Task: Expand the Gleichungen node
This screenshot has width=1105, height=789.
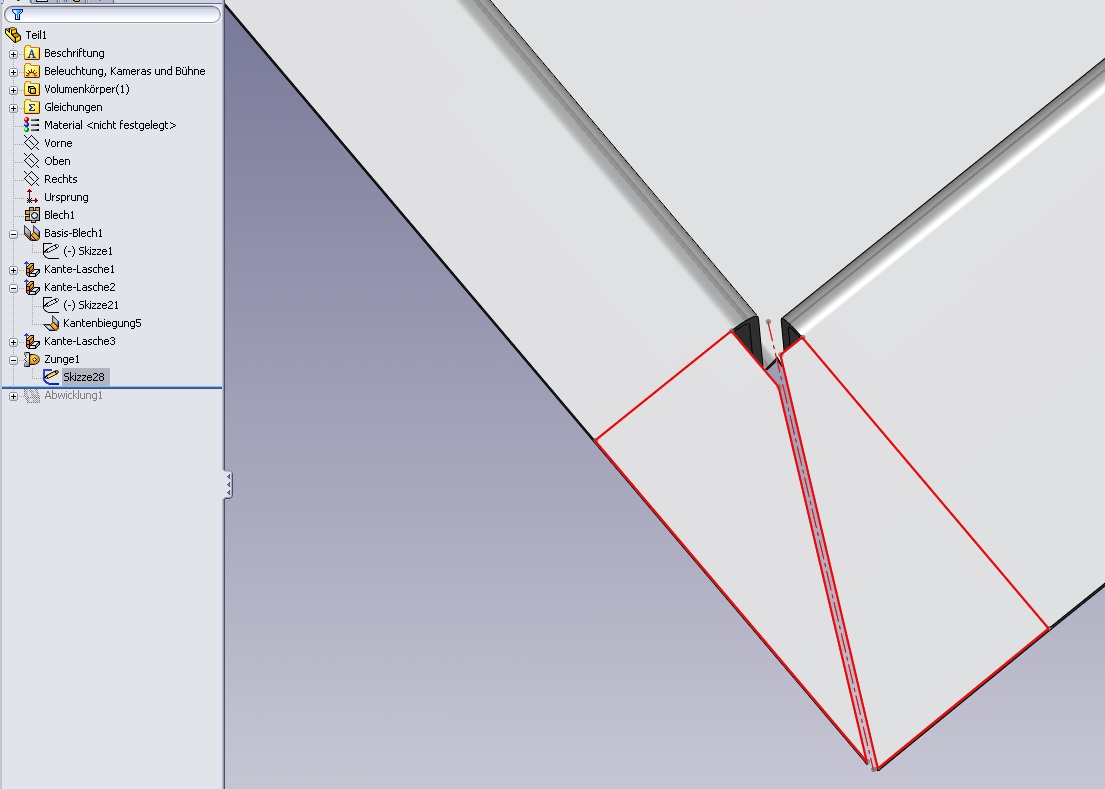Action: point(13,108)
